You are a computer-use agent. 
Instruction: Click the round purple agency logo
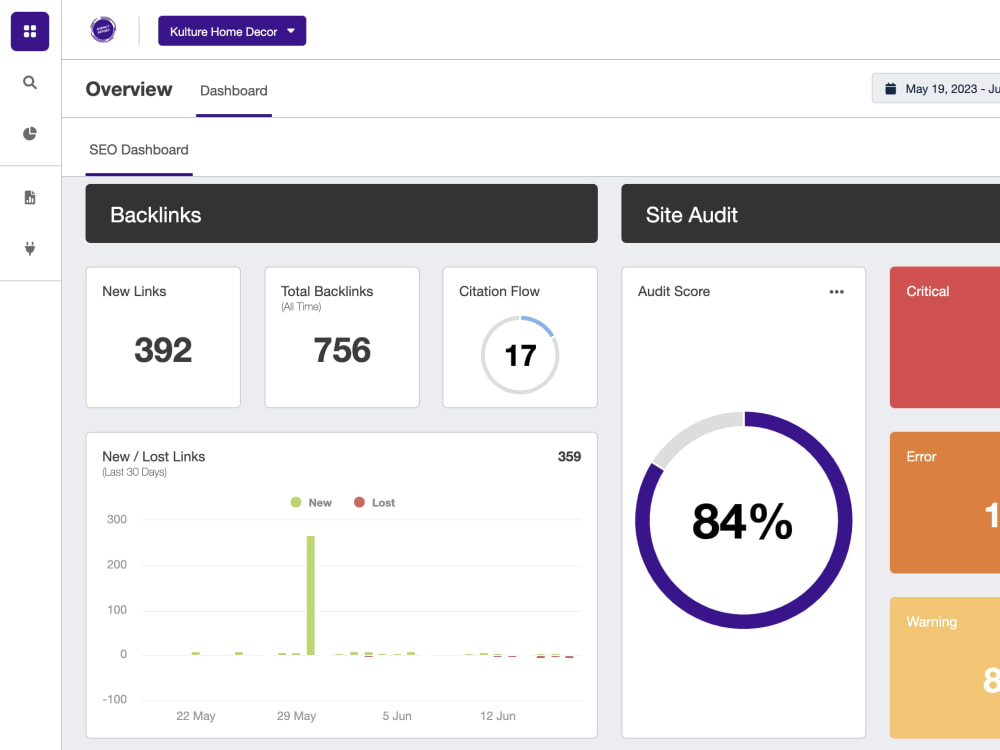pyautogui.click(x=103, y=29)
